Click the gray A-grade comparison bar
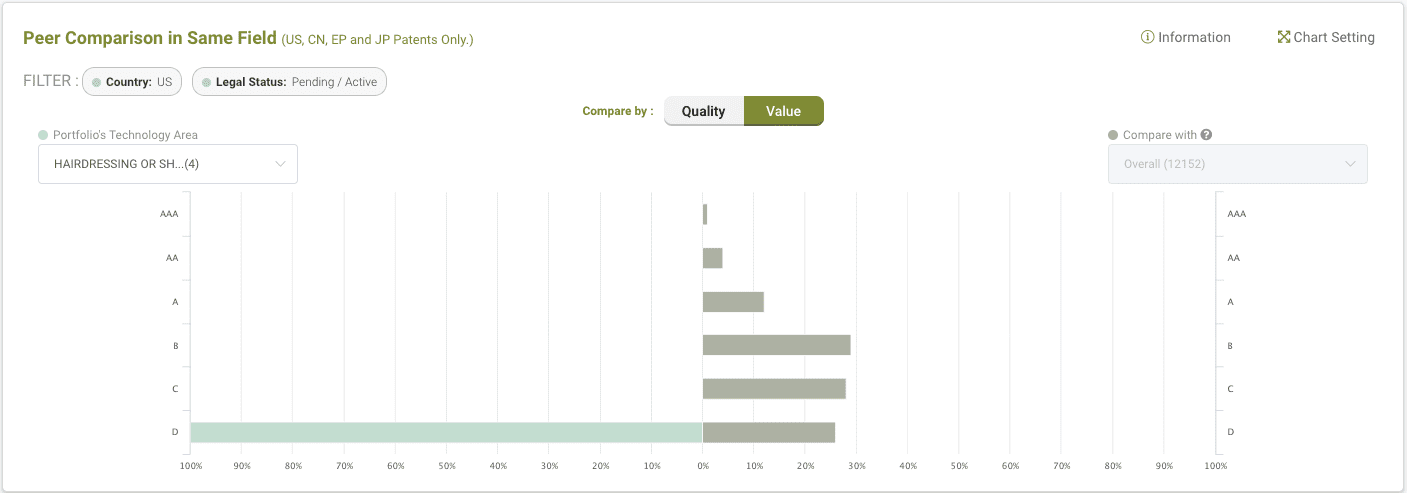The width and height of the screenshot is (1407, 493). tap(733, 302)
